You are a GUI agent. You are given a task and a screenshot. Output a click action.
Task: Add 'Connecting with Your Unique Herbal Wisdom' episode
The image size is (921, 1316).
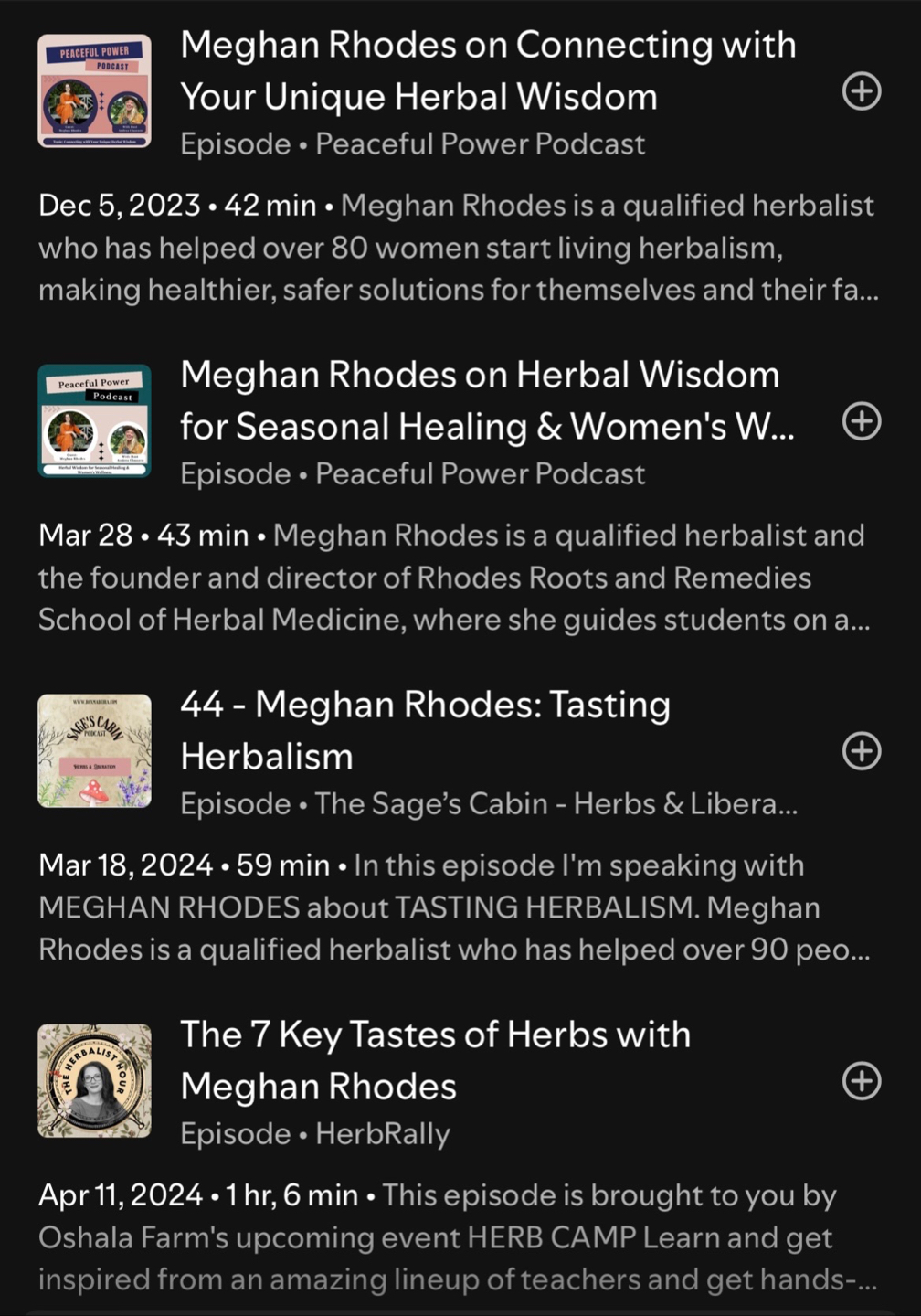pyautogui.click(x=861, y=91)
